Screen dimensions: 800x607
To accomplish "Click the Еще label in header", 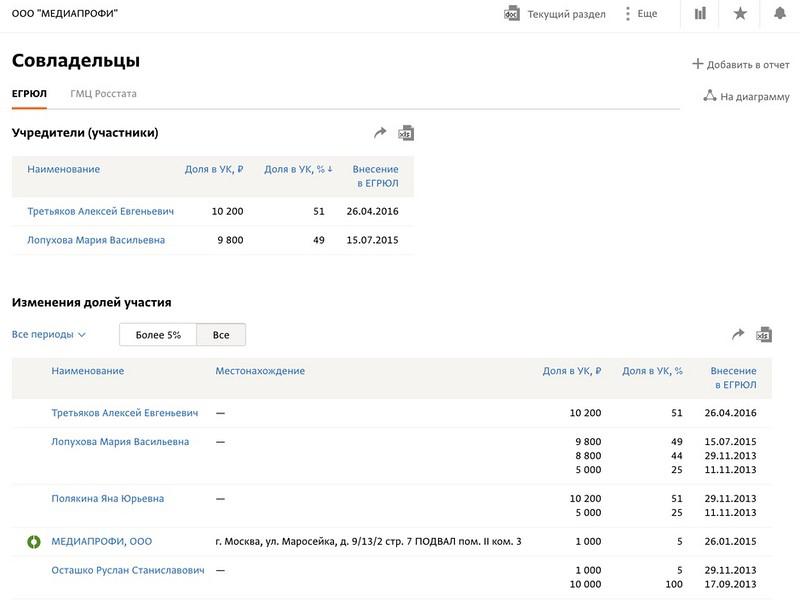I will [647, 14].
